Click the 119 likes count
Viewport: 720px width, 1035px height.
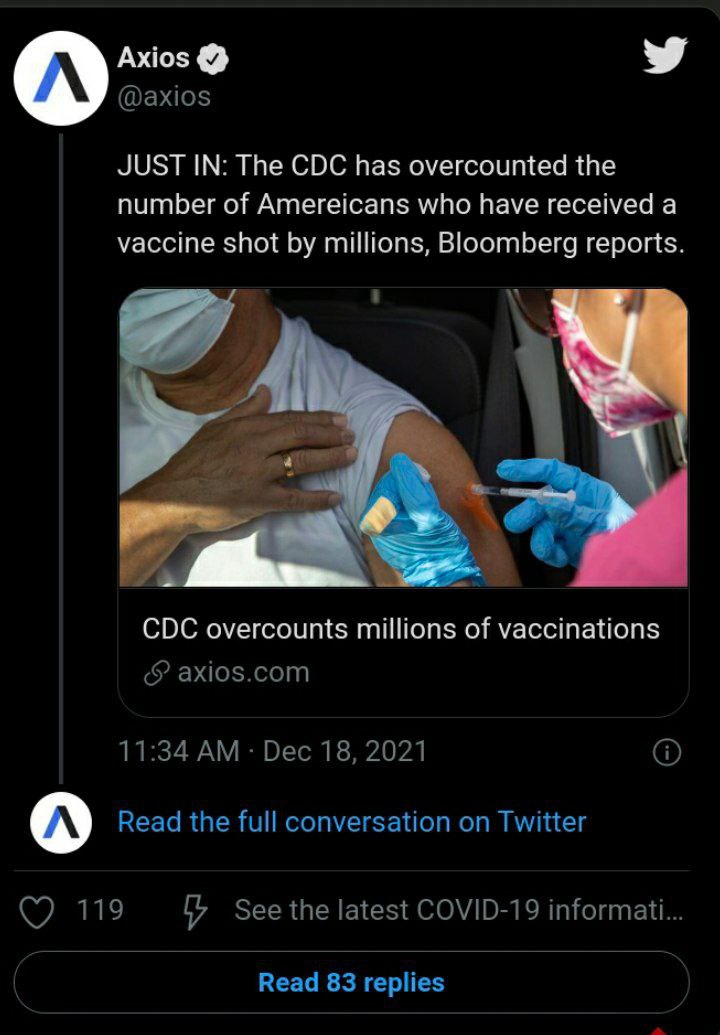point(100,911)
